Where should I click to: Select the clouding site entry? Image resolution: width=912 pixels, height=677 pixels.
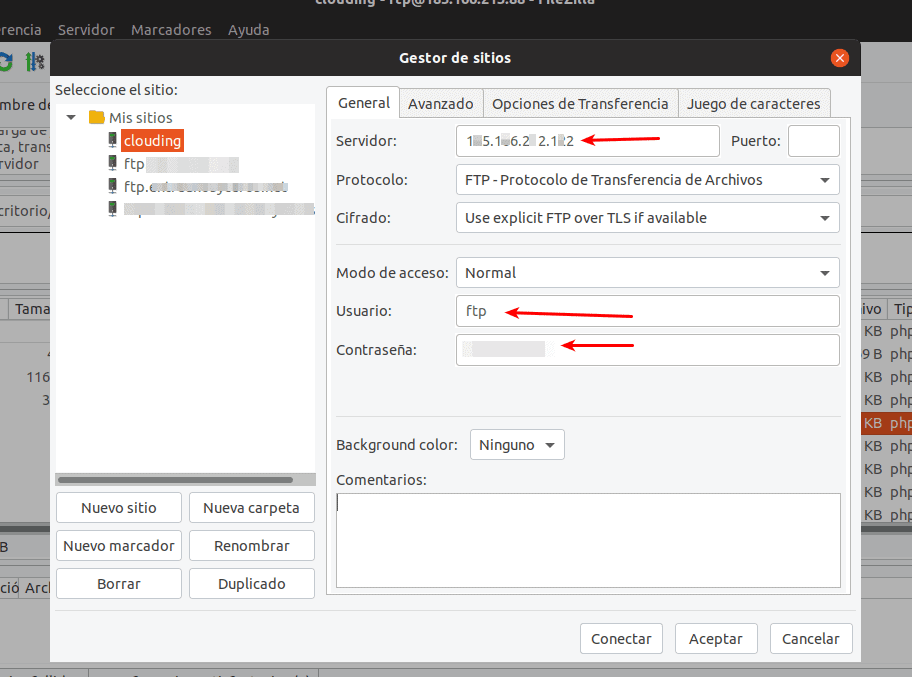[152, 141]
